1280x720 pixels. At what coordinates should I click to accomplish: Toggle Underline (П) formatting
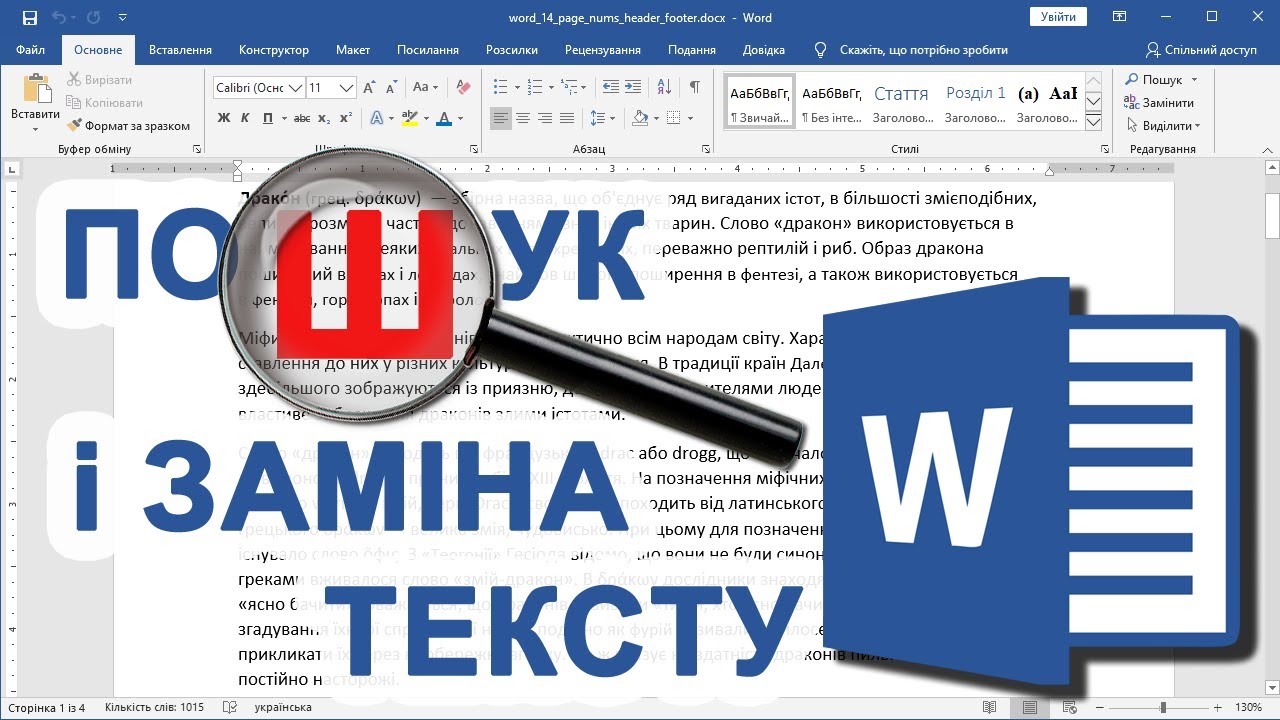(267, 118)
